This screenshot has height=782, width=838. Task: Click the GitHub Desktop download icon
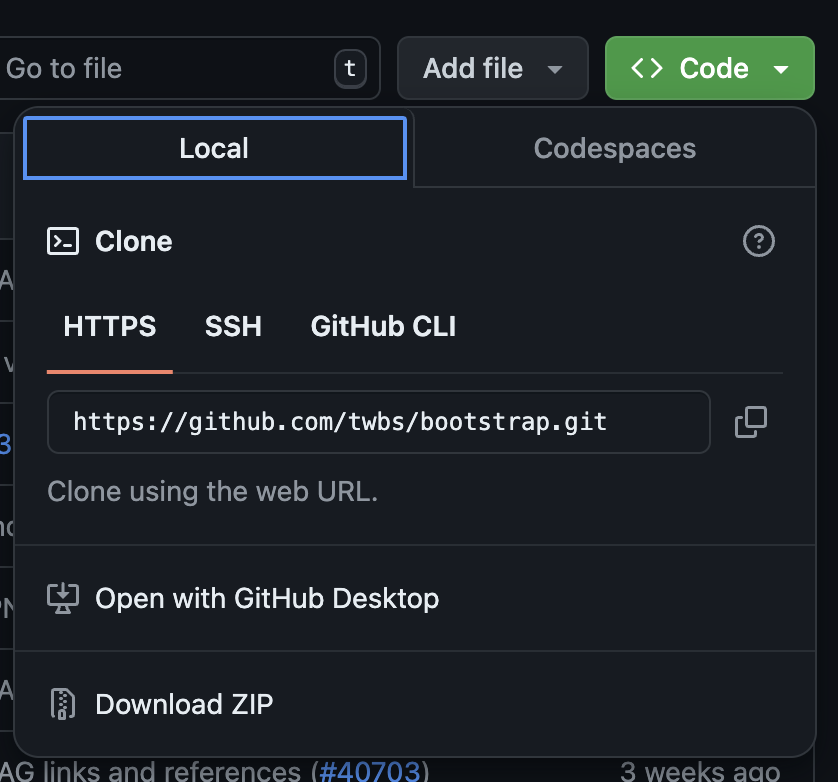coord(63,598)
